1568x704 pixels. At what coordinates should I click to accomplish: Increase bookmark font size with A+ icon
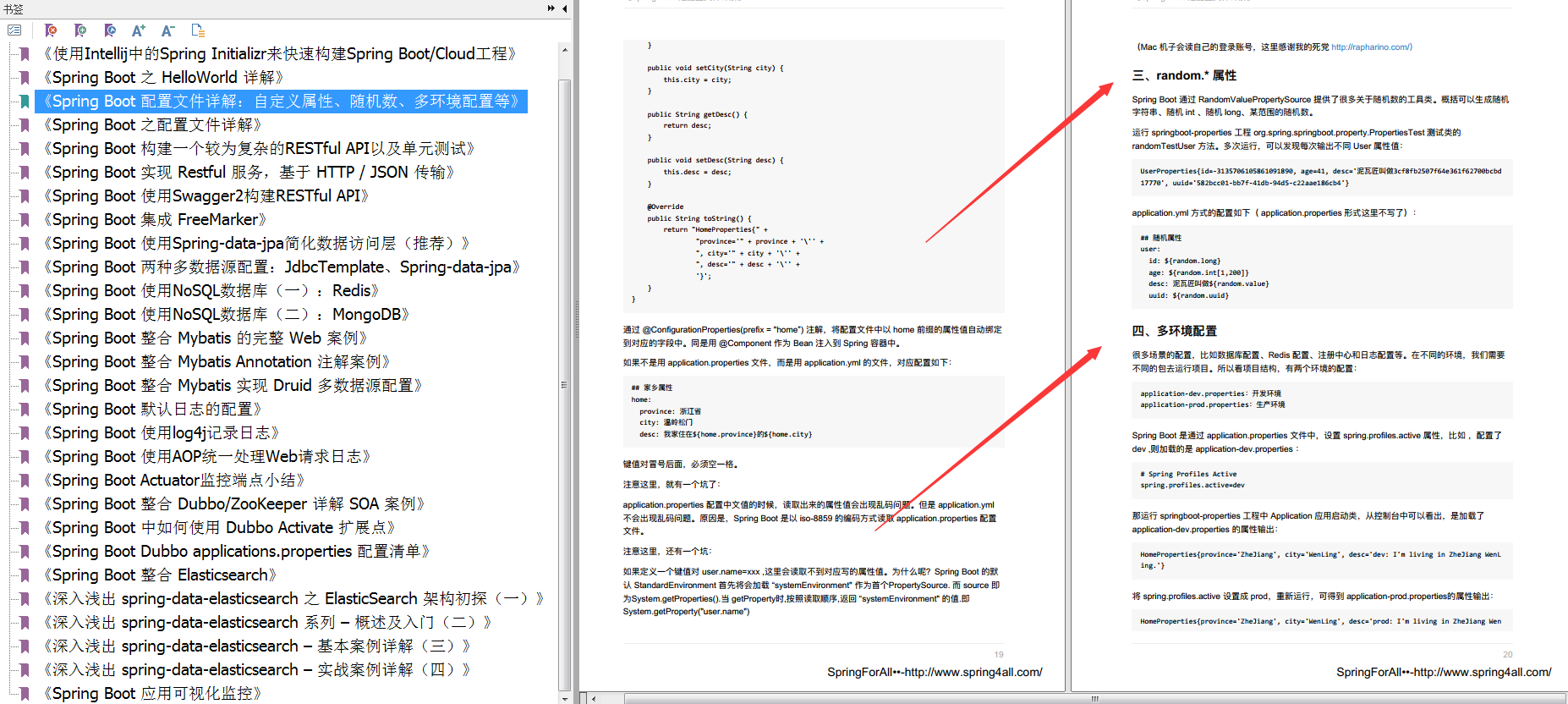[x=139, y=30]
